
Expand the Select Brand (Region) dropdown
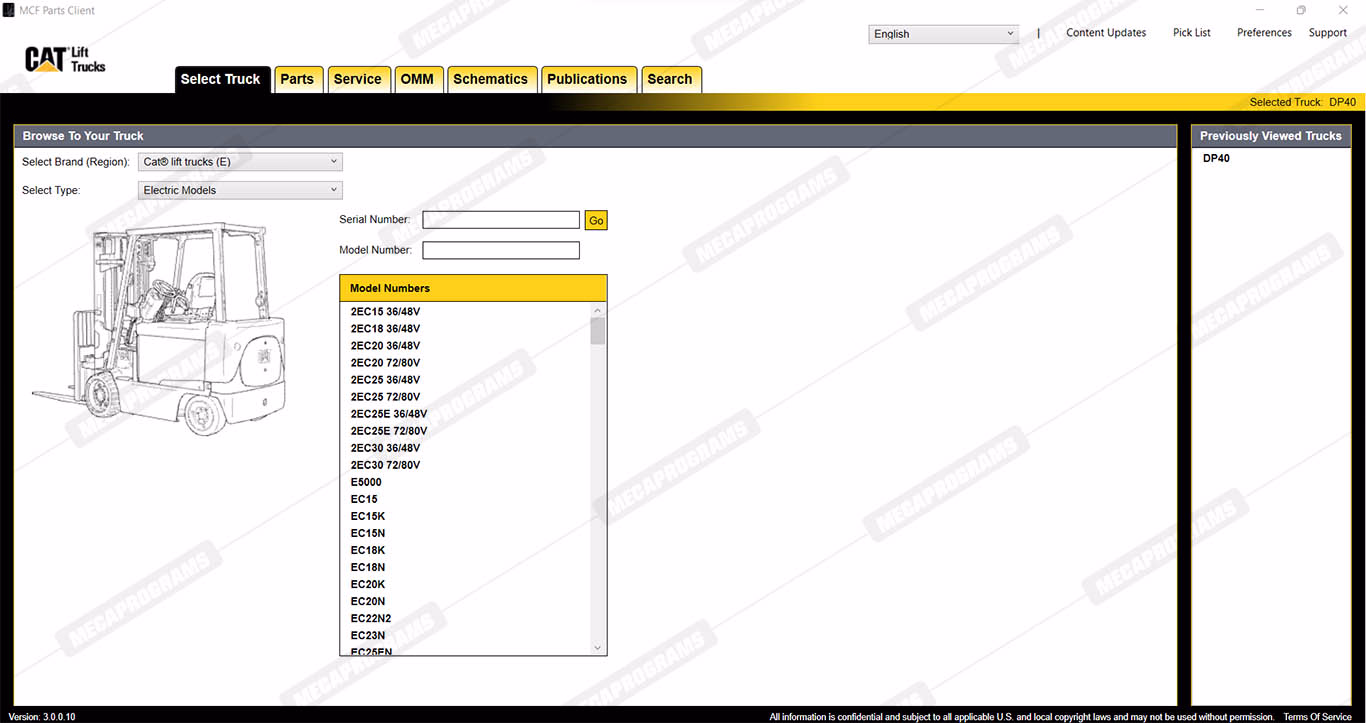[x=240, y=162]
